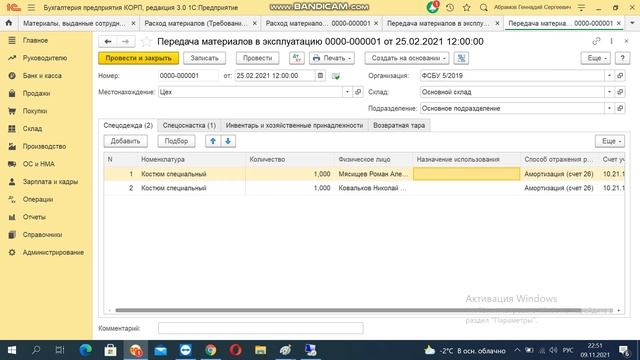This screenshot has height=360, width=640.
Task: Open the top toolbar Еще menu
Action: click(596, 58)
